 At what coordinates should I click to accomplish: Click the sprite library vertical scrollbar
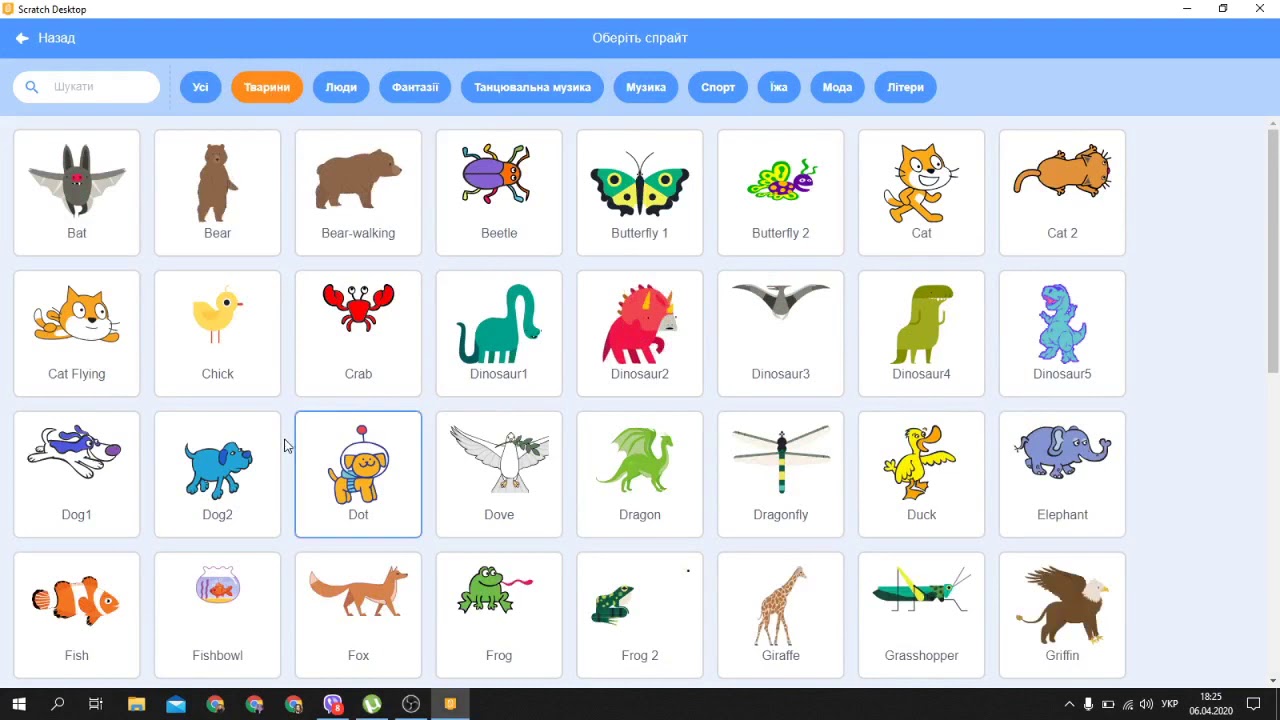tap(1273, 249)
